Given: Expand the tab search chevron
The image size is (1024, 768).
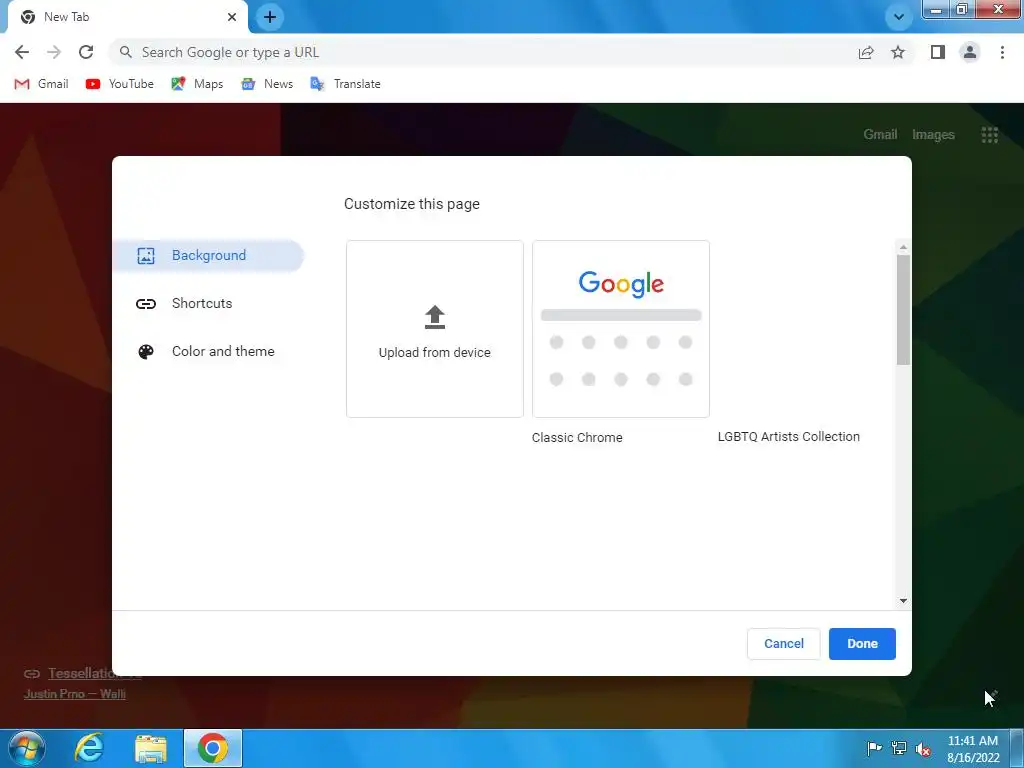Looking at the screenshot, I should click(x=899, y=17).
